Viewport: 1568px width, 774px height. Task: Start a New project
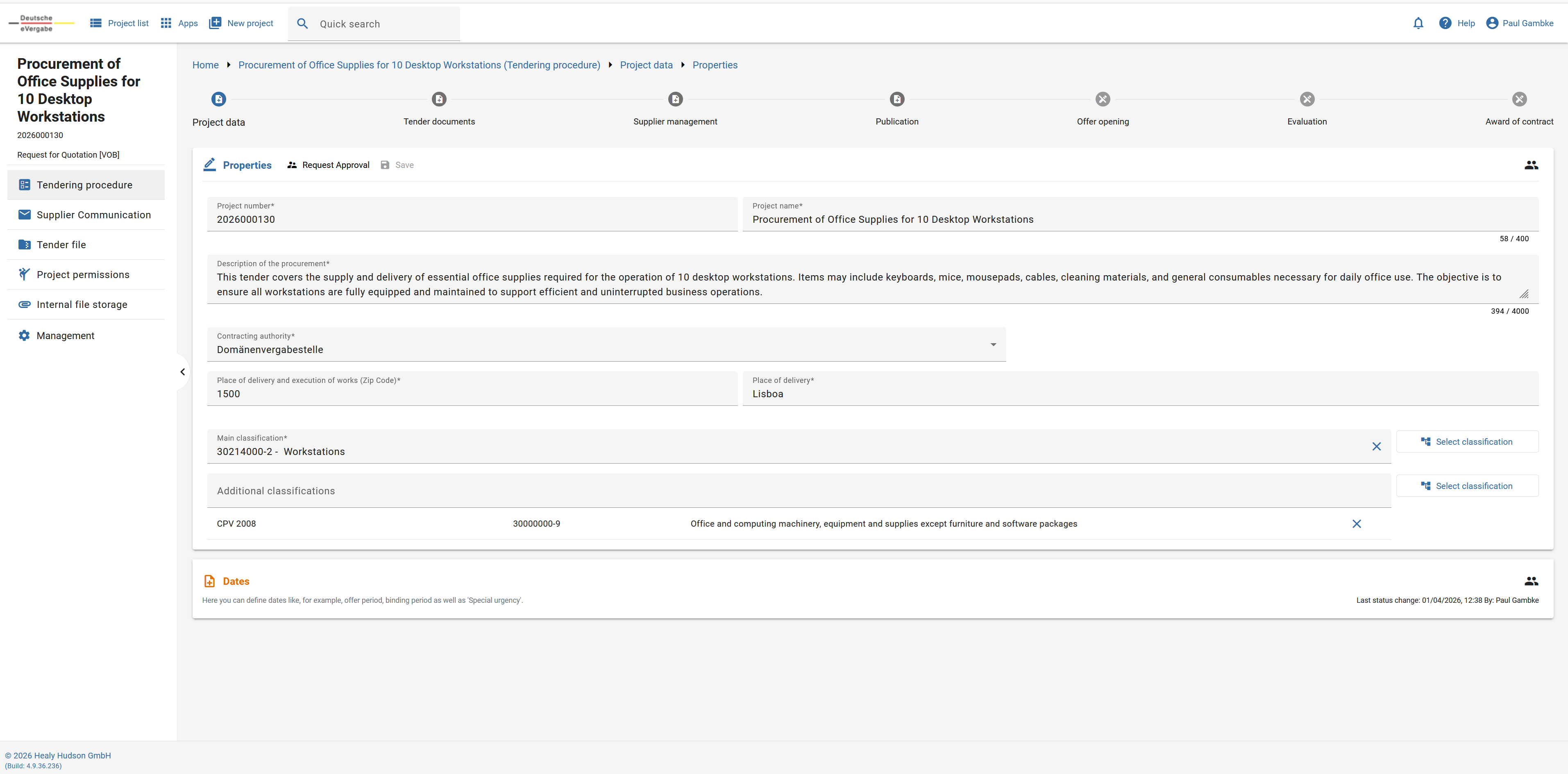(x=241, y=23)
